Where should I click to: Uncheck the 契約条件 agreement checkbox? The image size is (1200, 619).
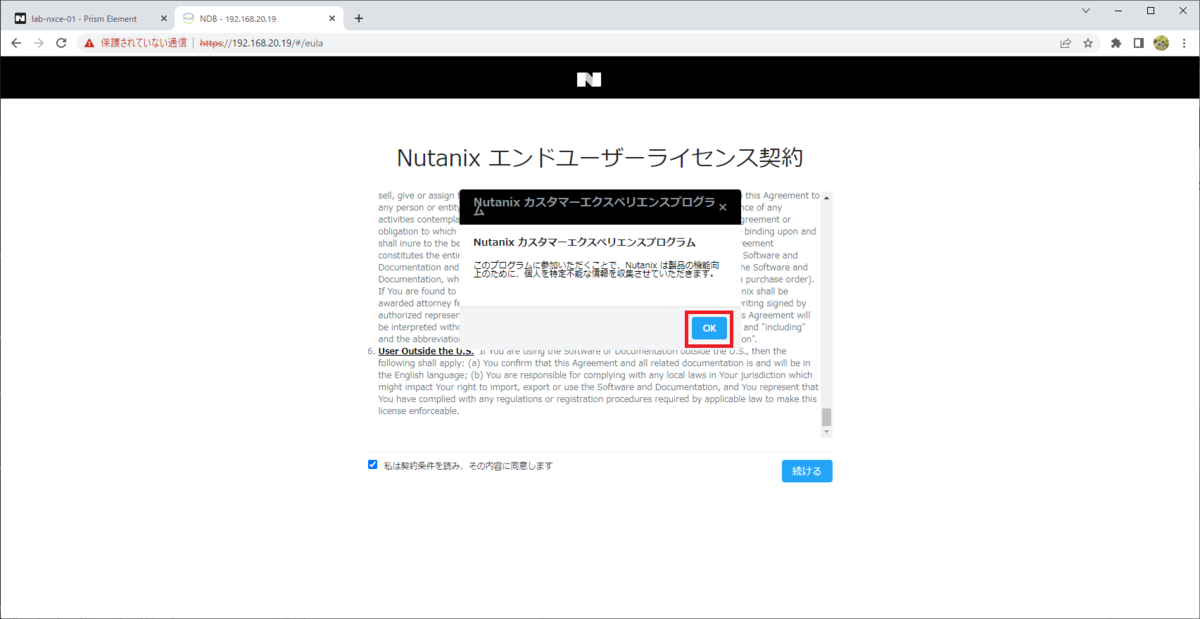pyautogui.click(x=373, y=464)
